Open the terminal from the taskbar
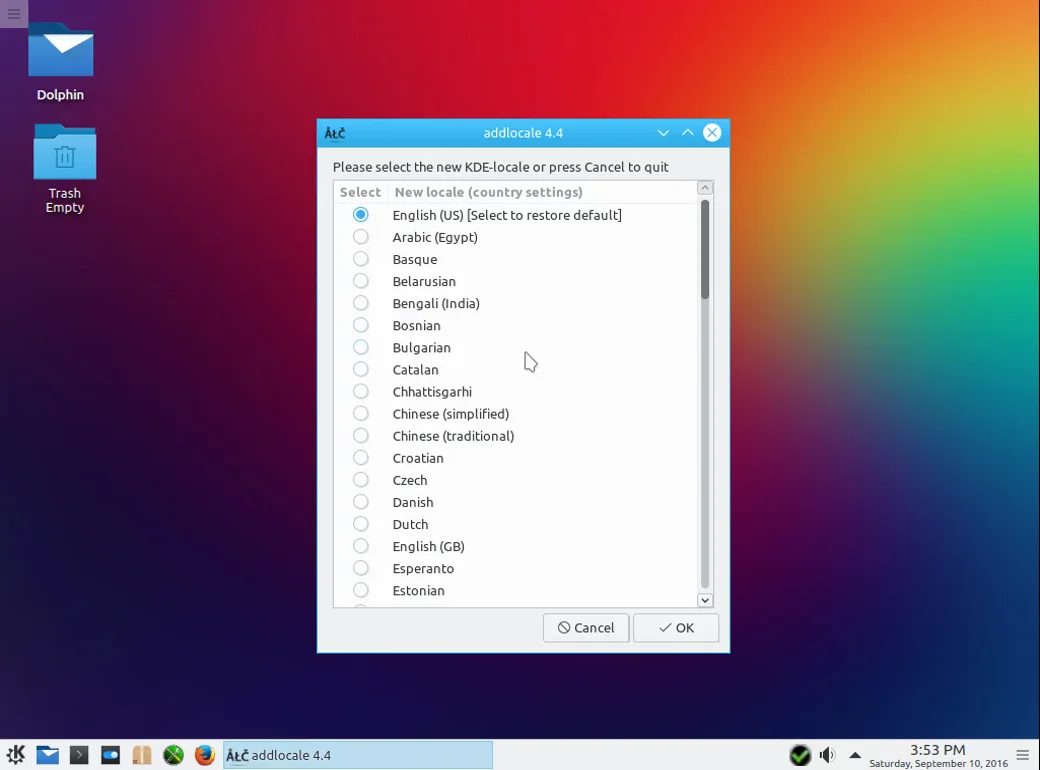Image resolution: width=1040 pixels, height=770 pixels. pos(79,755)
